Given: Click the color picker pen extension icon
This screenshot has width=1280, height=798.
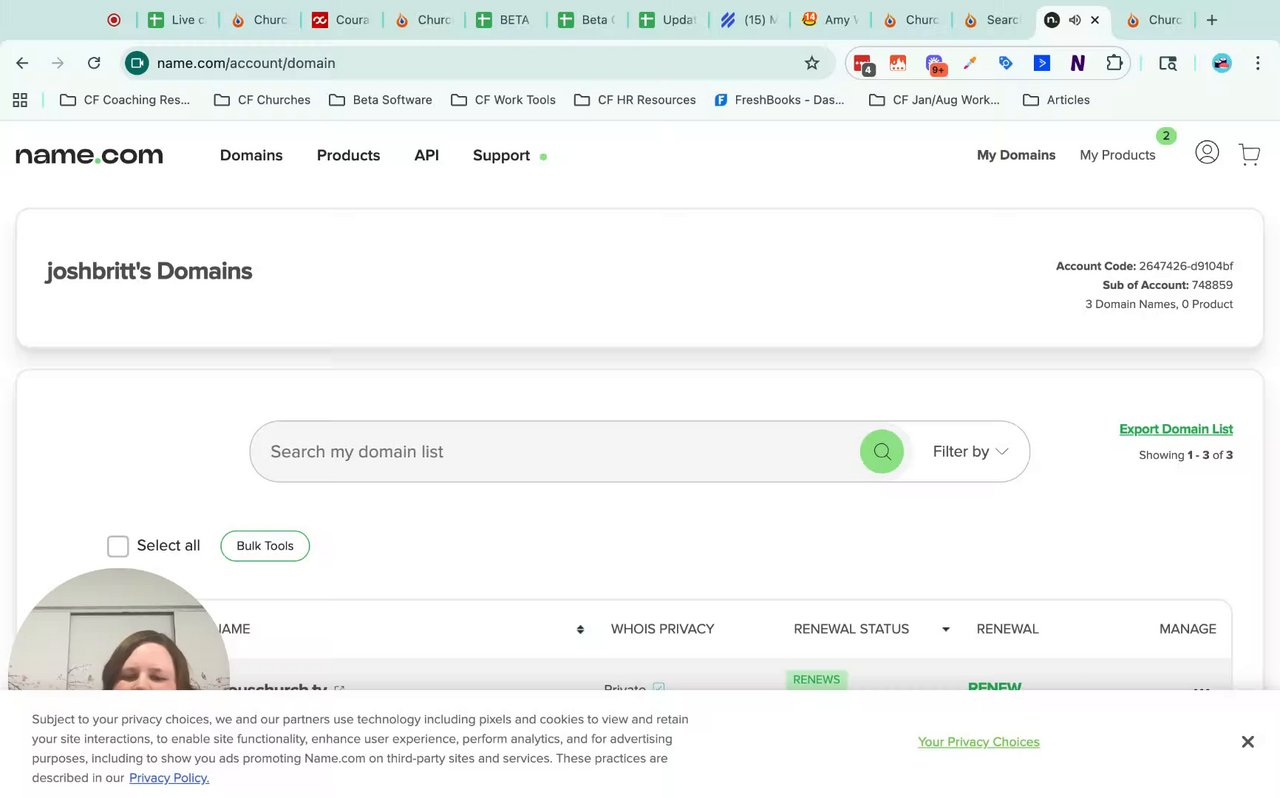Looking at the screenshot, I should 969,63.
